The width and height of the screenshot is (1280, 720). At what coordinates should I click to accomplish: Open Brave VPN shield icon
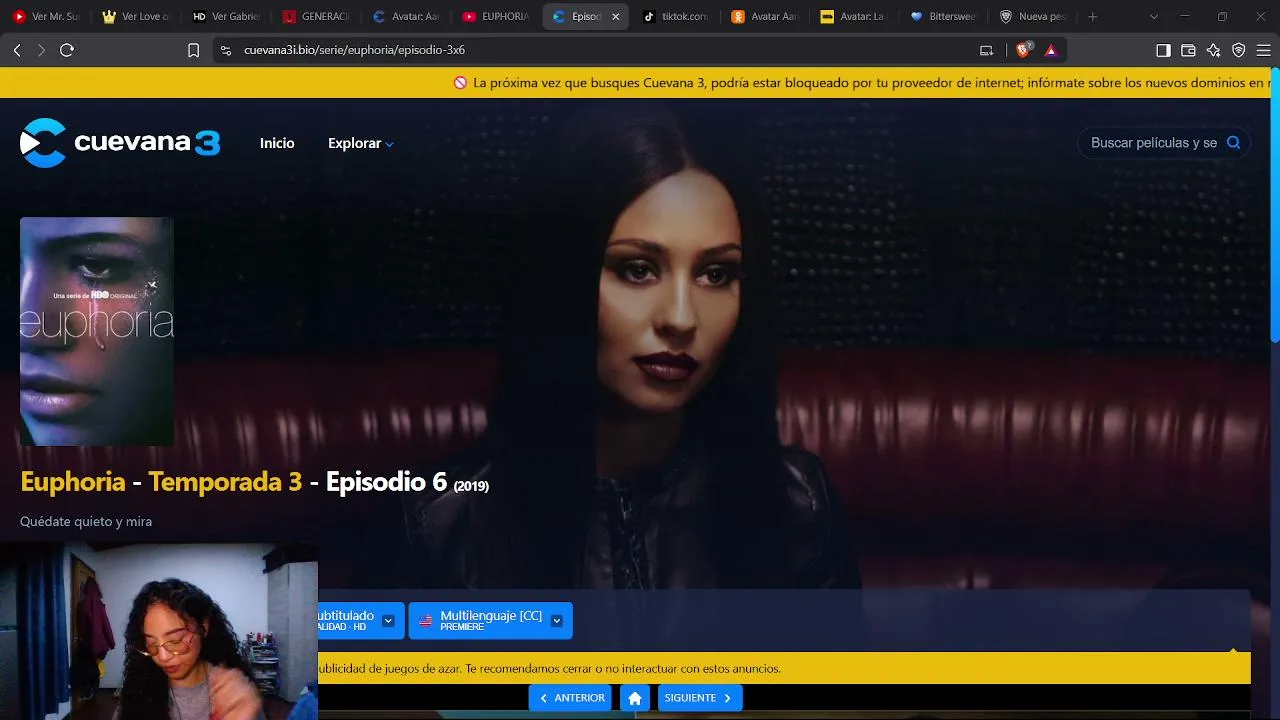(1238, 50)
